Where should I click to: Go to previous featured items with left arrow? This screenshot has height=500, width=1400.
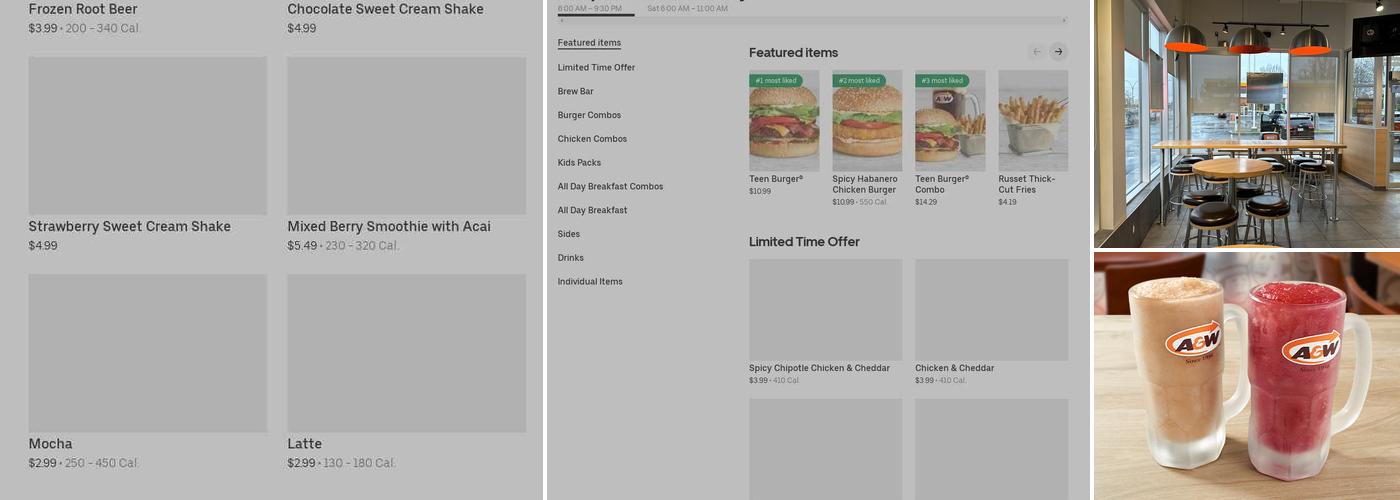pyautogui.click(x=1037, y=52)
